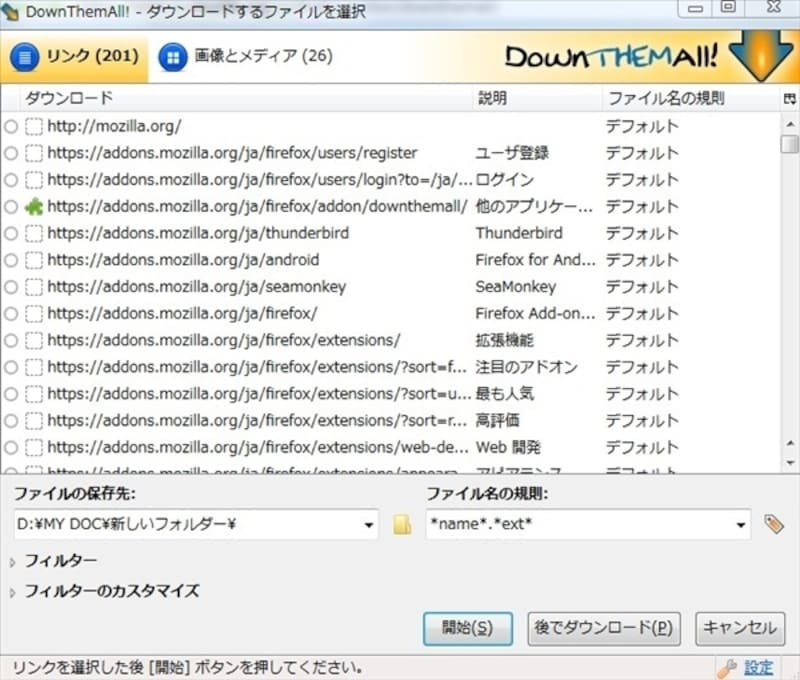Click the 開始(S) button
Viewport: 800px width, 680px height.
click(x=467, y=628)
